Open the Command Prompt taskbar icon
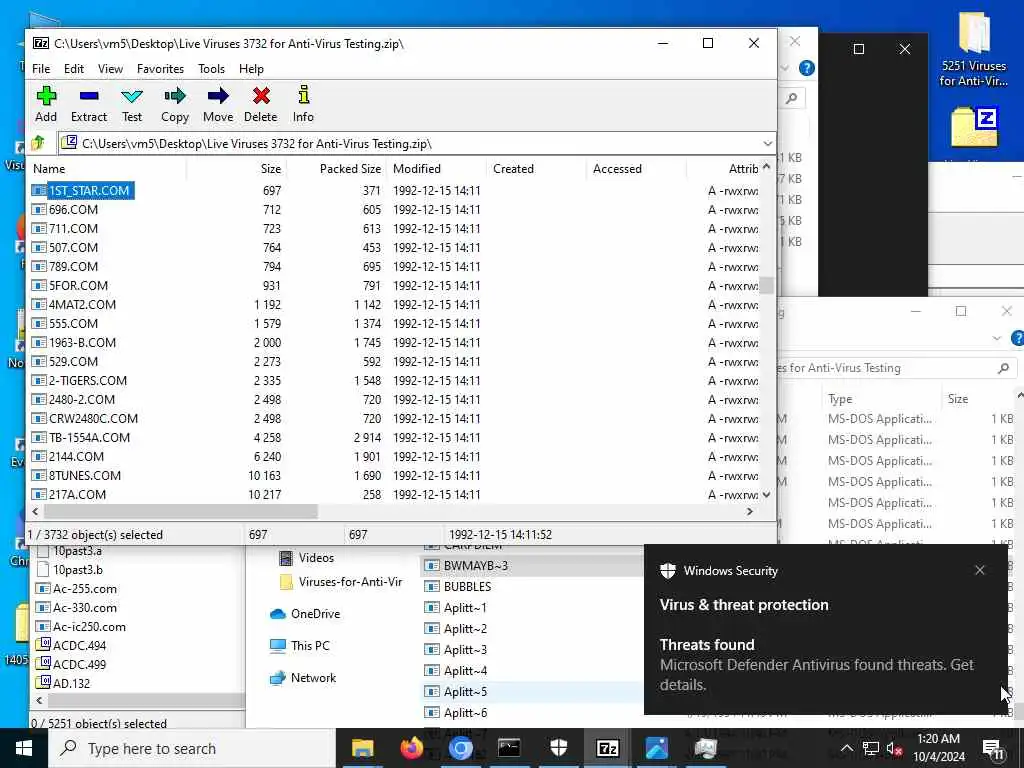This screenshot has width=1024, height=768. tap(509, 748)
